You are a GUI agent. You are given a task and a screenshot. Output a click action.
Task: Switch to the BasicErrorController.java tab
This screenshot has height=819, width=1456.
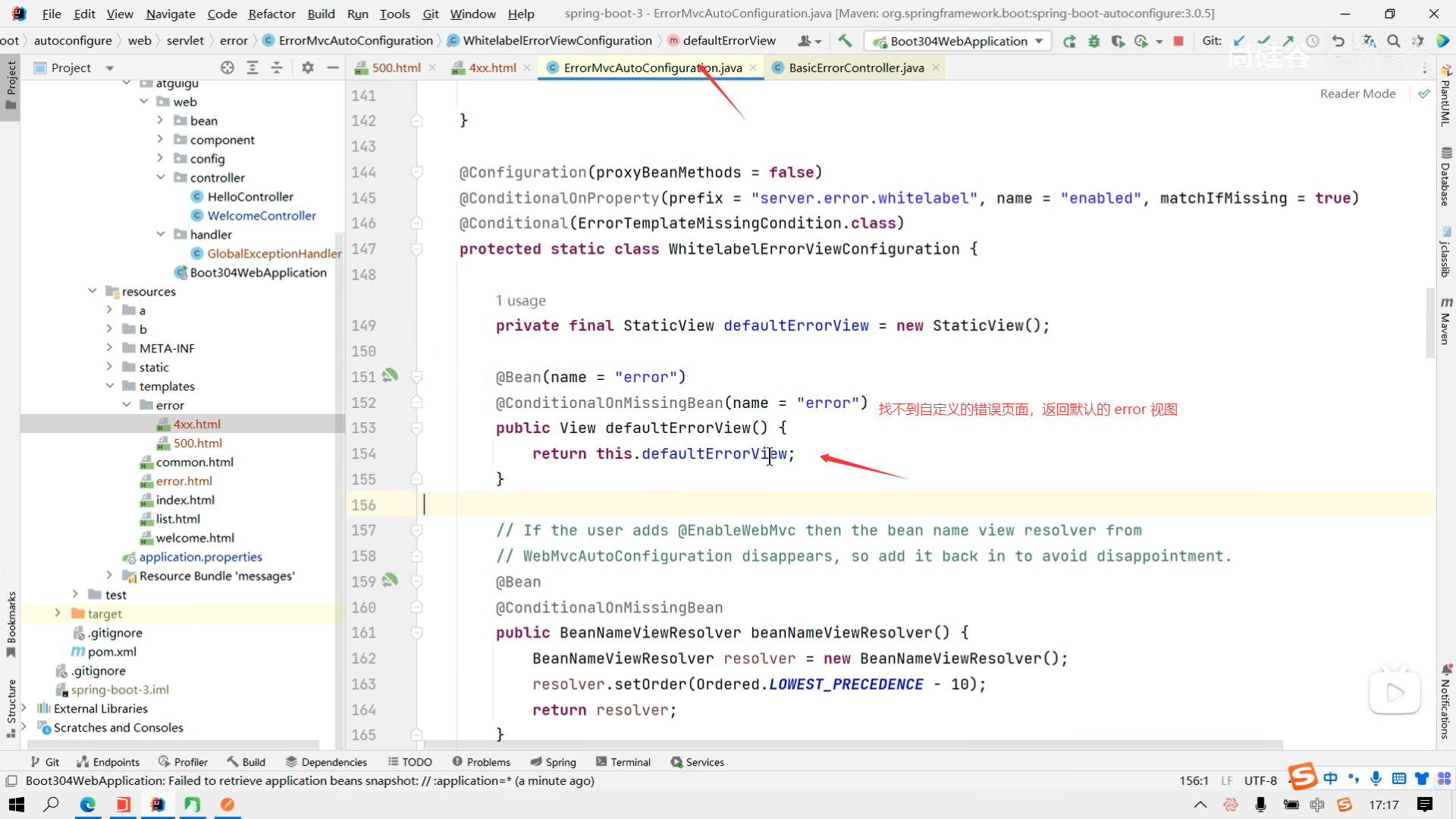(x=855, y=67)
